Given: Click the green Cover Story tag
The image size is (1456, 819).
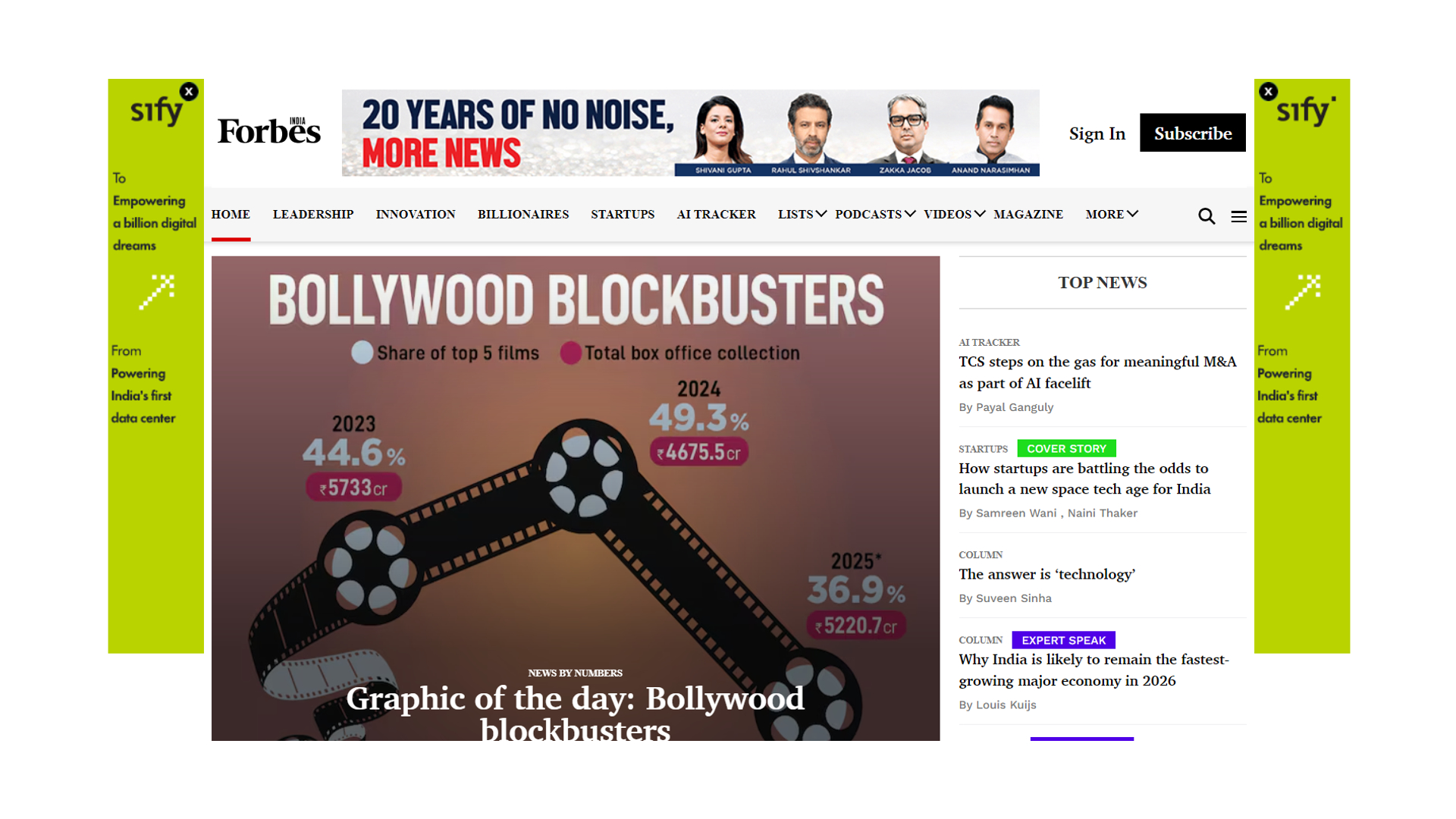Looking at the screenshot, I should (x=1065, y=449).
